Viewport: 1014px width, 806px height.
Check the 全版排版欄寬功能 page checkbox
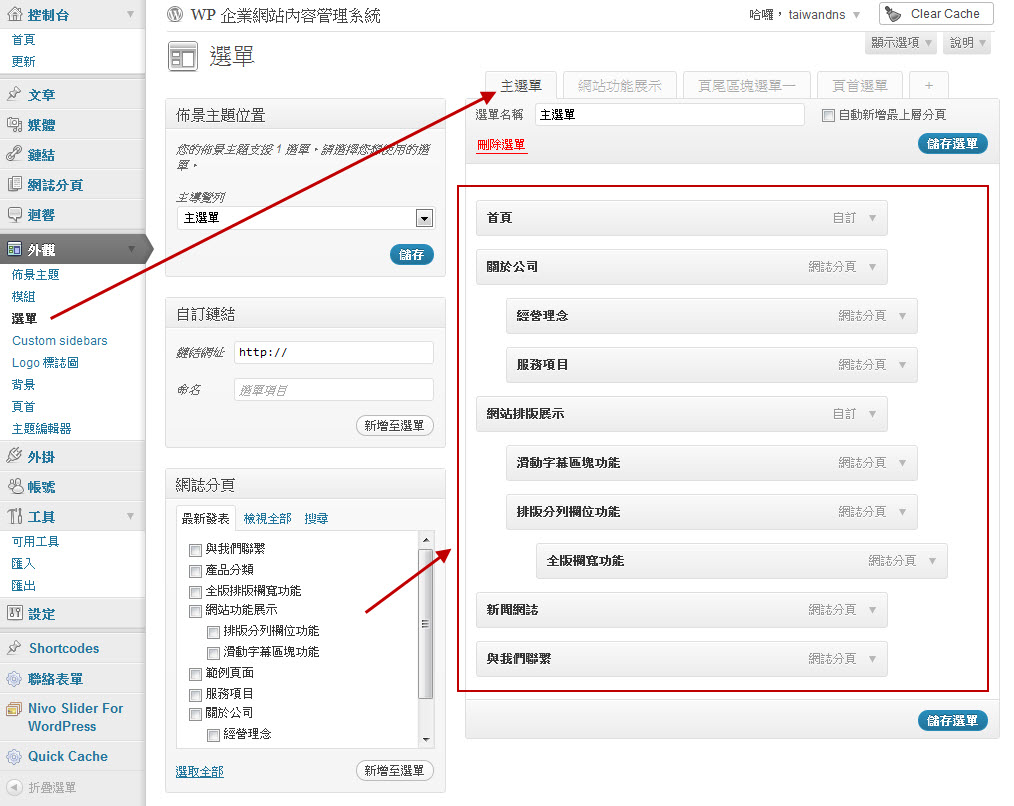coord(195,592)
